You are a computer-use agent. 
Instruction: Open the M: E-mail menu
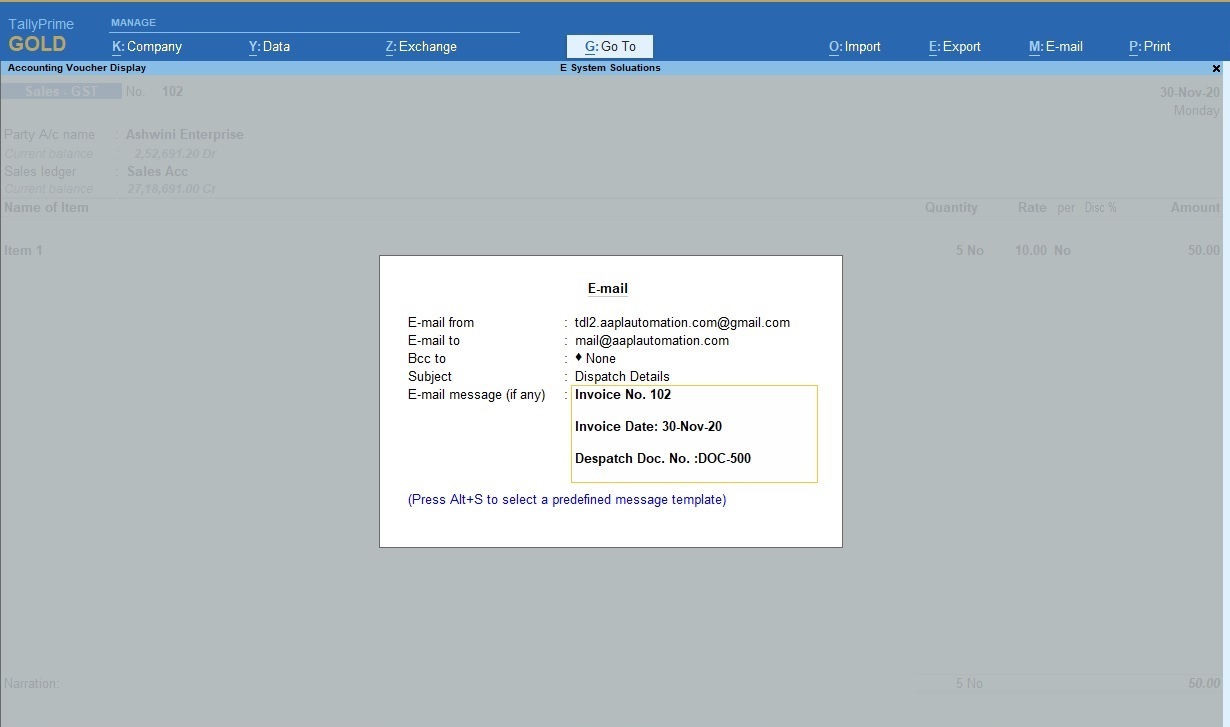tap(1055, 46)
